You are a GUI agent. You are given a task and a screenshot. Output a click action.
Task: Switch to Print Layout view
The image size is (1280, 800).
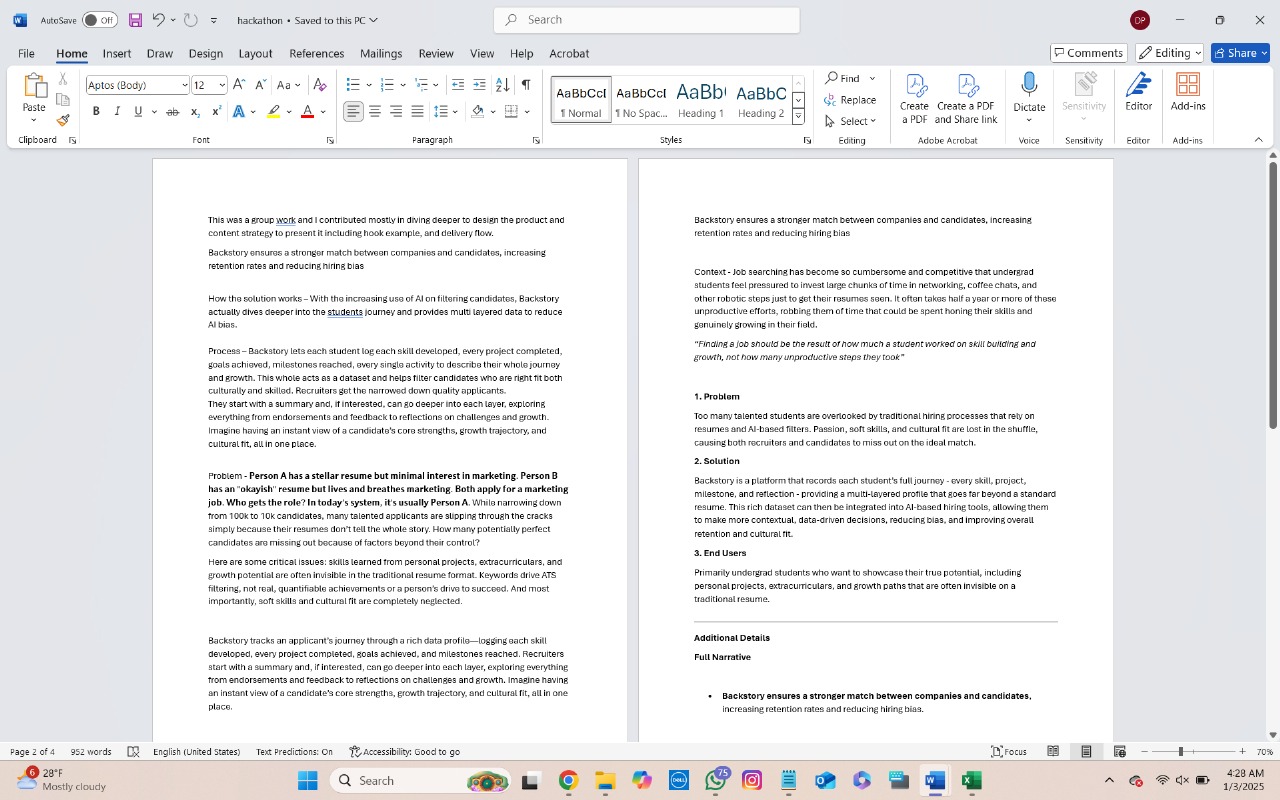(x=1086, y=752)
